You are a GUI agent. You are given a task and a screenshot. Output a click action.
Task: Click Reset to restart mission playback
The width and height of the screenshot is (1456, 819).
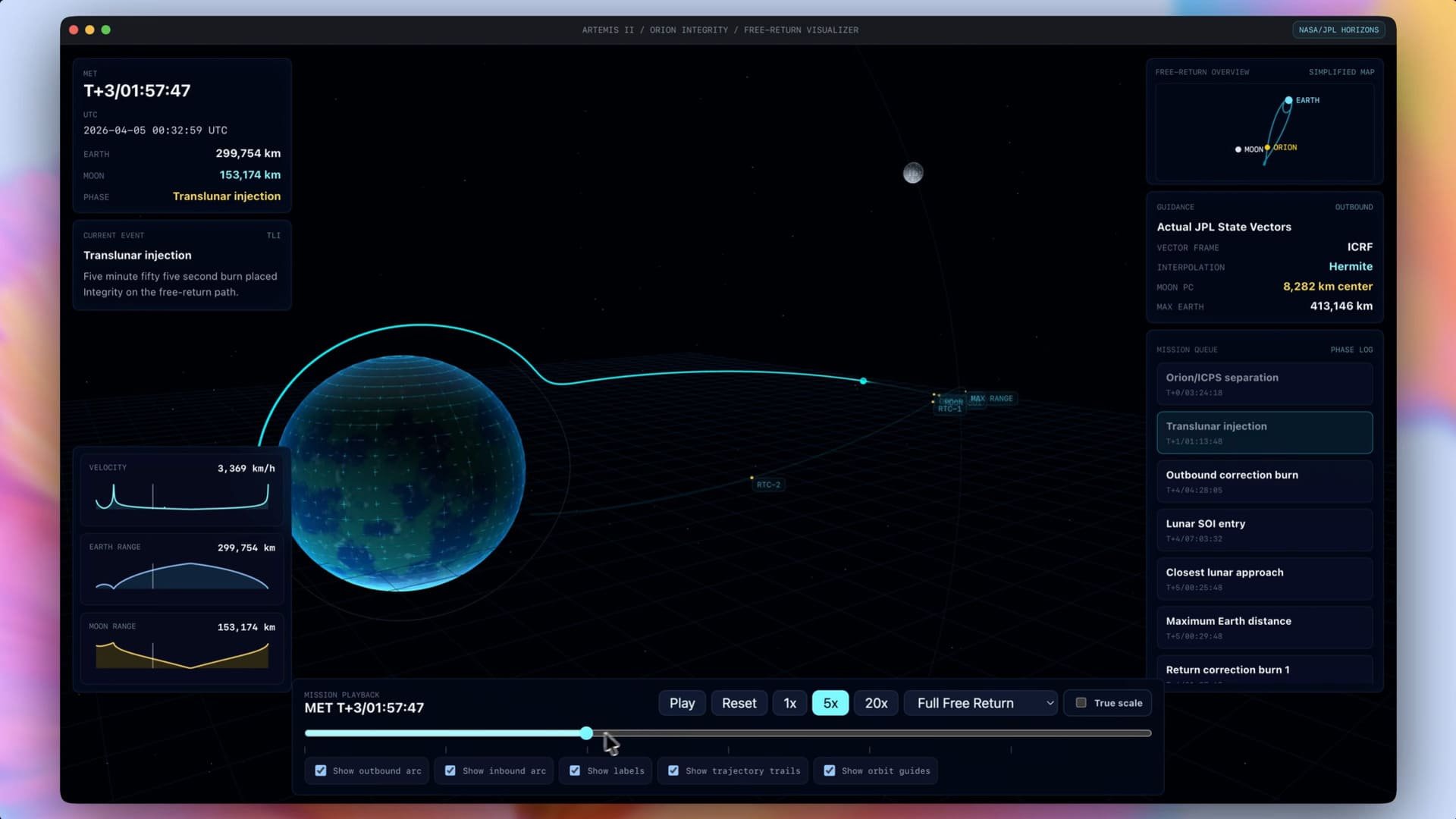click(x=738, y=702)
